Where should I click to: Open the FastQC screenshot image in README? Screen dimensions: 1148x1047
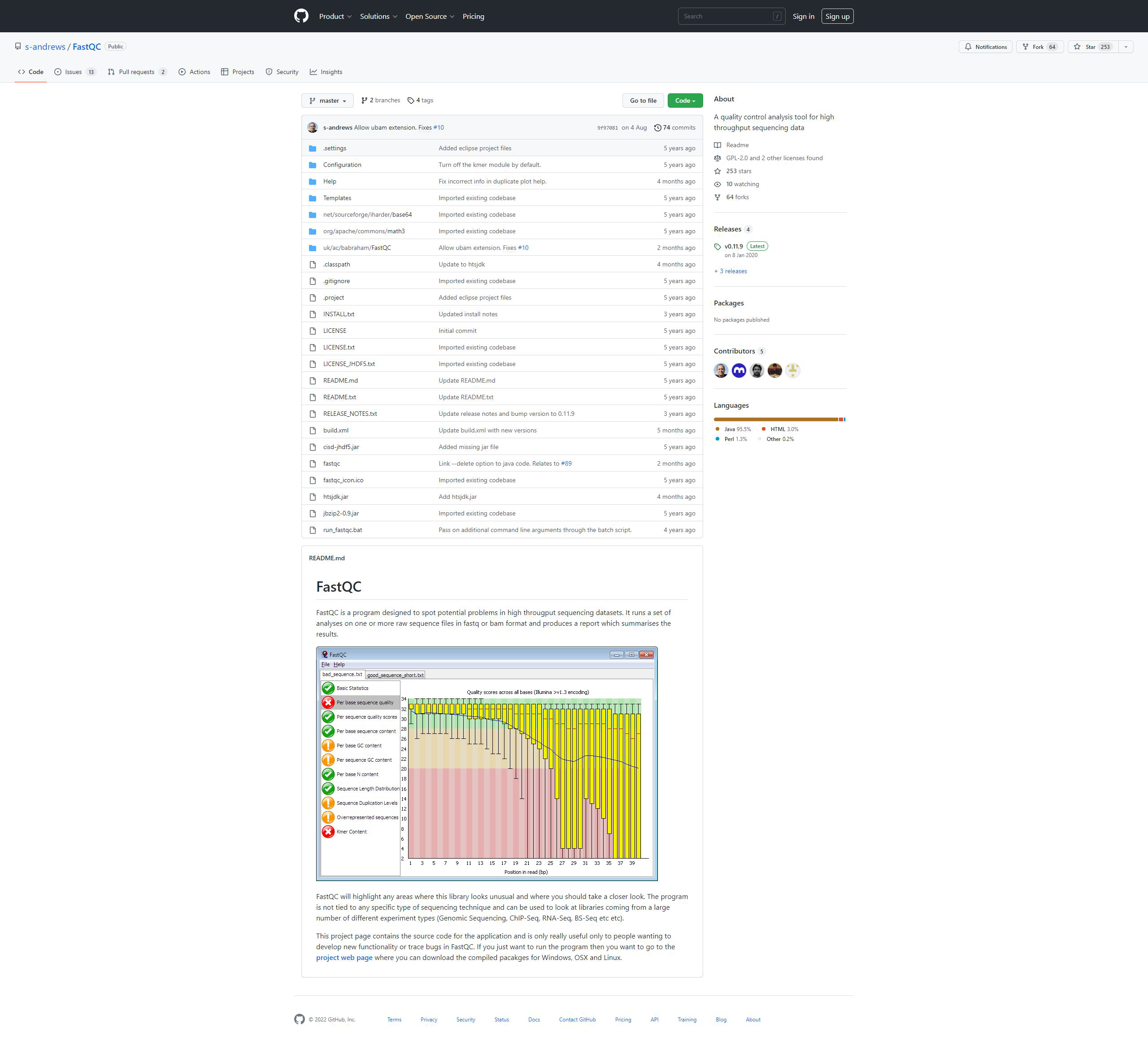tap(487, 764)
